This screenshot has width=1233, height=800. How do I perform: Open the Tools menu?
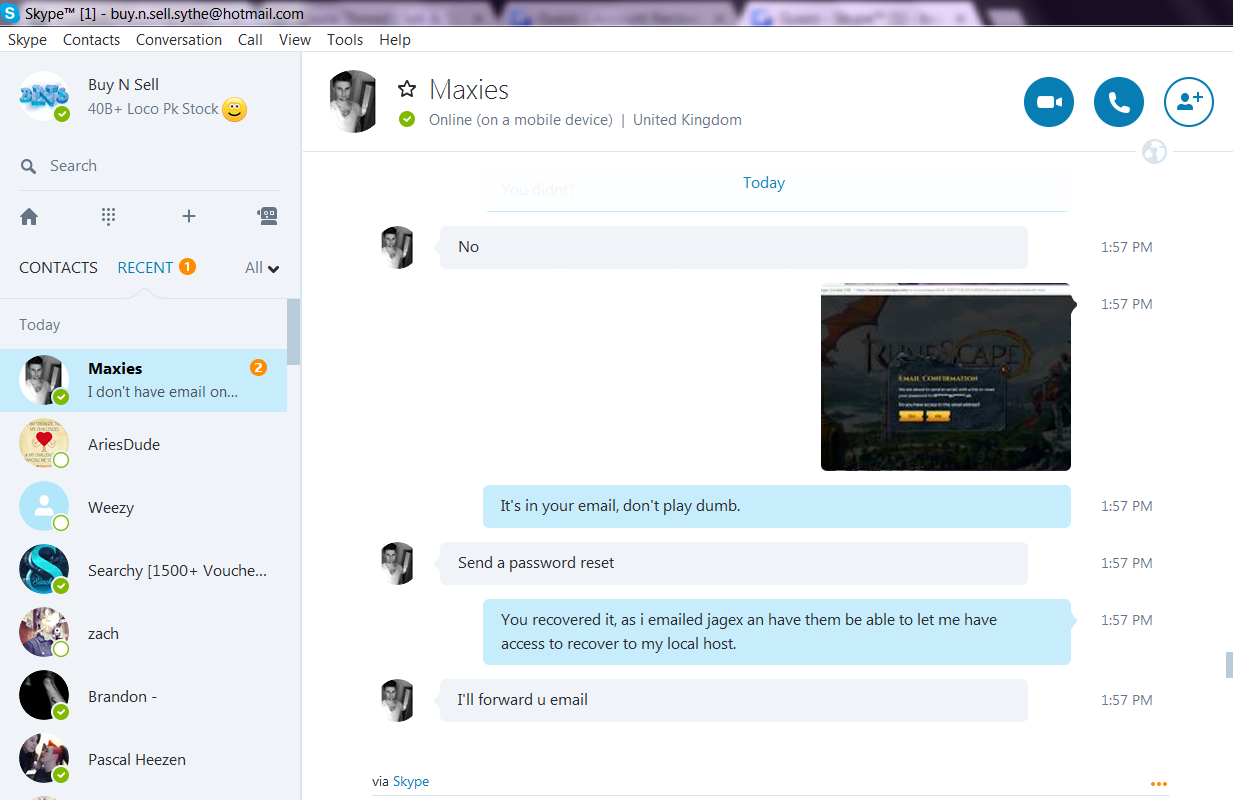[x=345, y=40]
